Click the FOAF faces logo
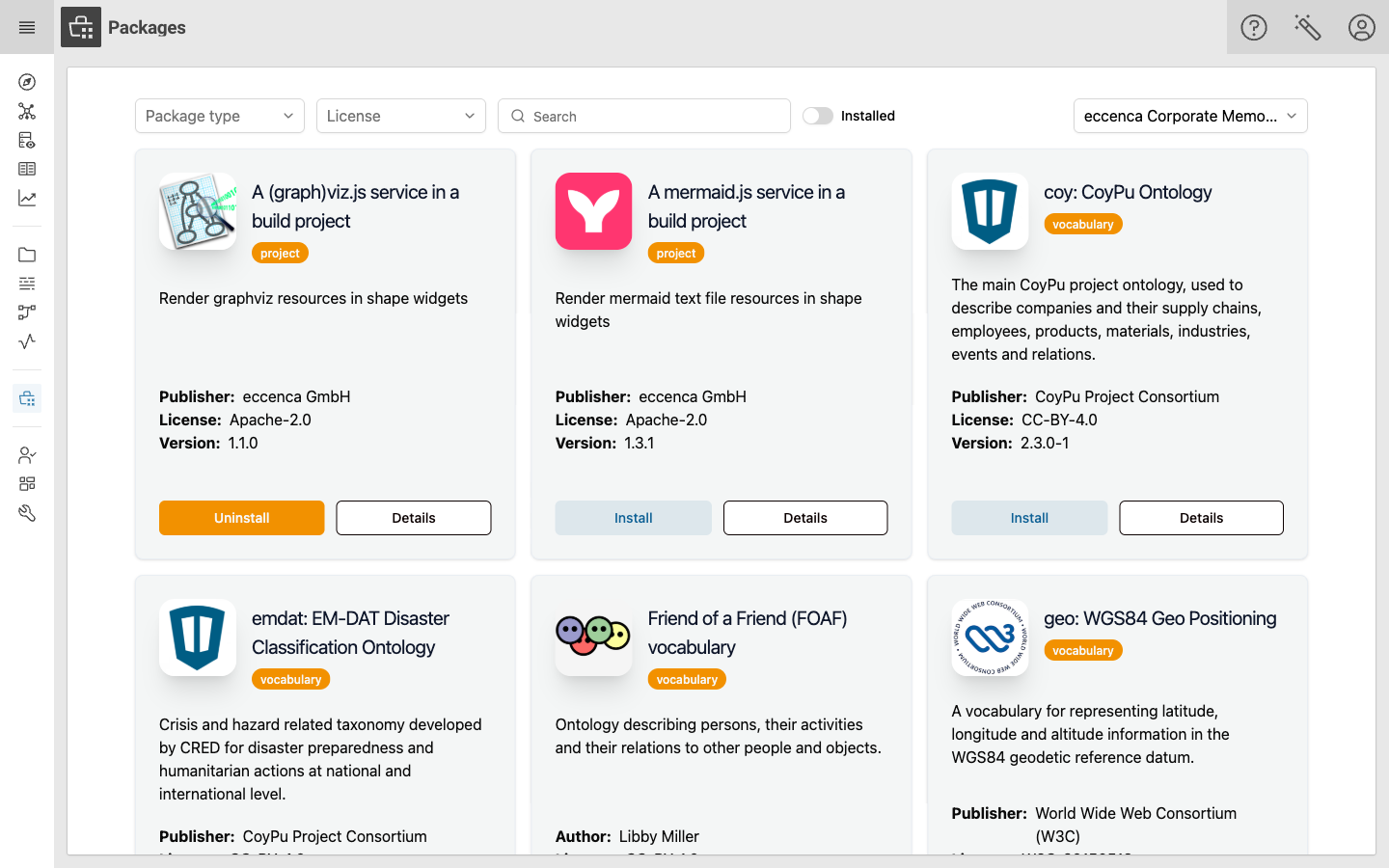 [594, 637]
